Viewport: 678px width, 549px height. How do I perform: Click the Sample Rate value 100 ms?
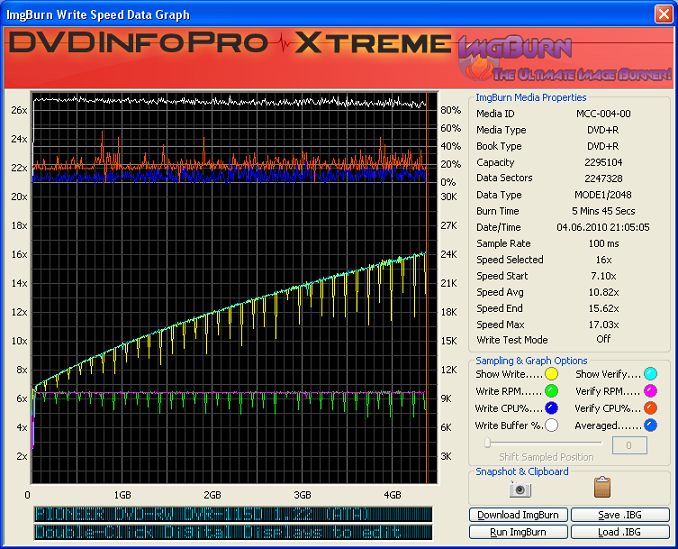[604, 244]
